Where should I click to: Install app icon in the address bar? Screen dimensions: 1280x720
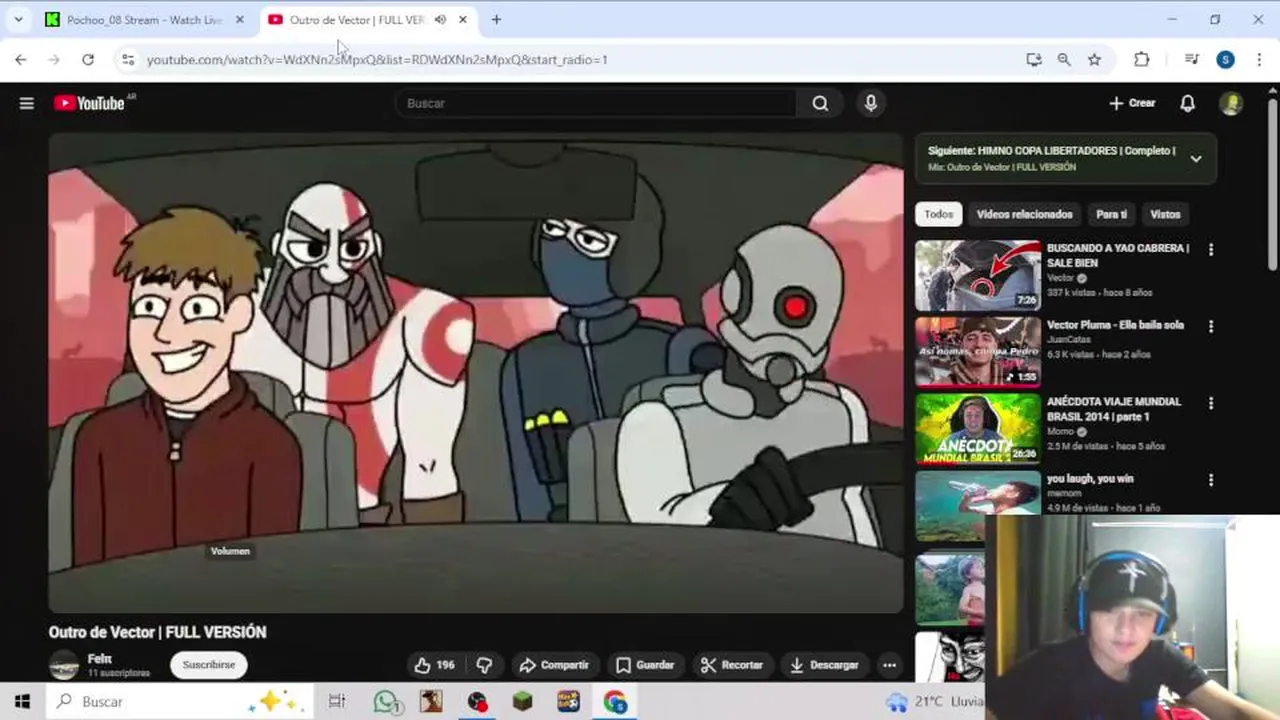click(1034, 60)
